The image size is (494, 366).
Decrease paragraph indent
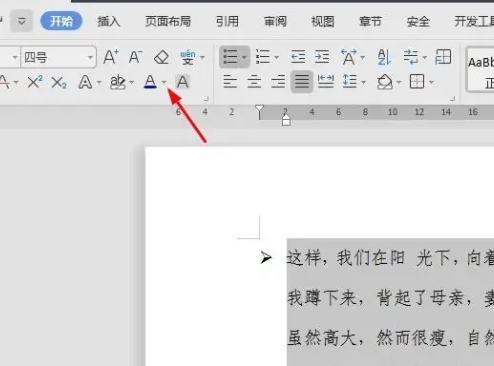point(298,57)
